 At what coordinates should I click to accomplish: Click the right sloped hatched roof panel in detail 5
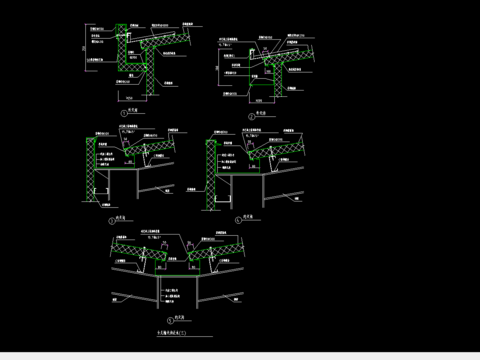(216, 252)
